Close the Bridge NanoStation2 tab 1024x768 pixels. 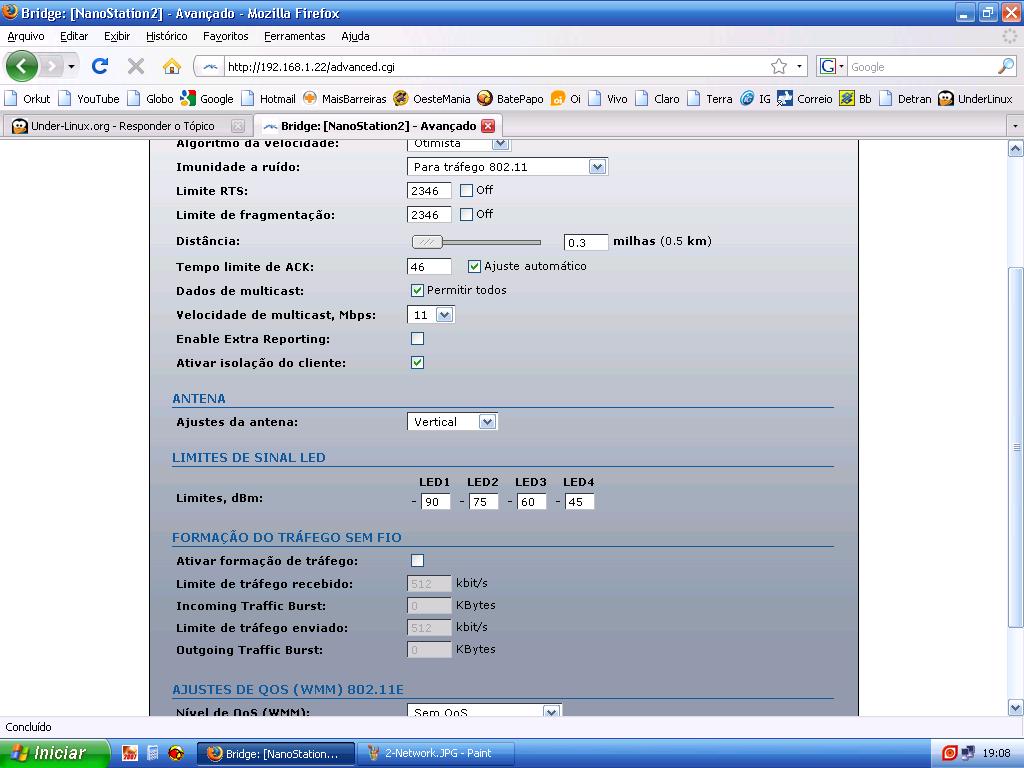(x=488, y=126)
